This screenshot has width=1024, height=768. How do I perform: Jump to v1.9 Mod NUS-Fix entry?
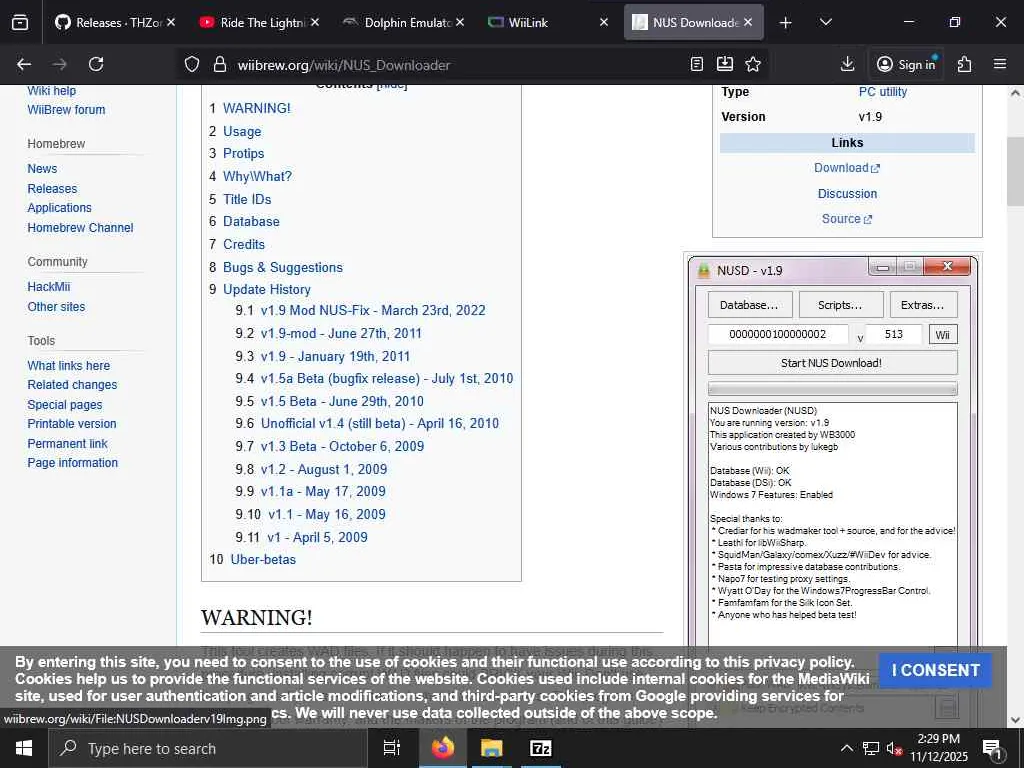[x=373, y=310]
